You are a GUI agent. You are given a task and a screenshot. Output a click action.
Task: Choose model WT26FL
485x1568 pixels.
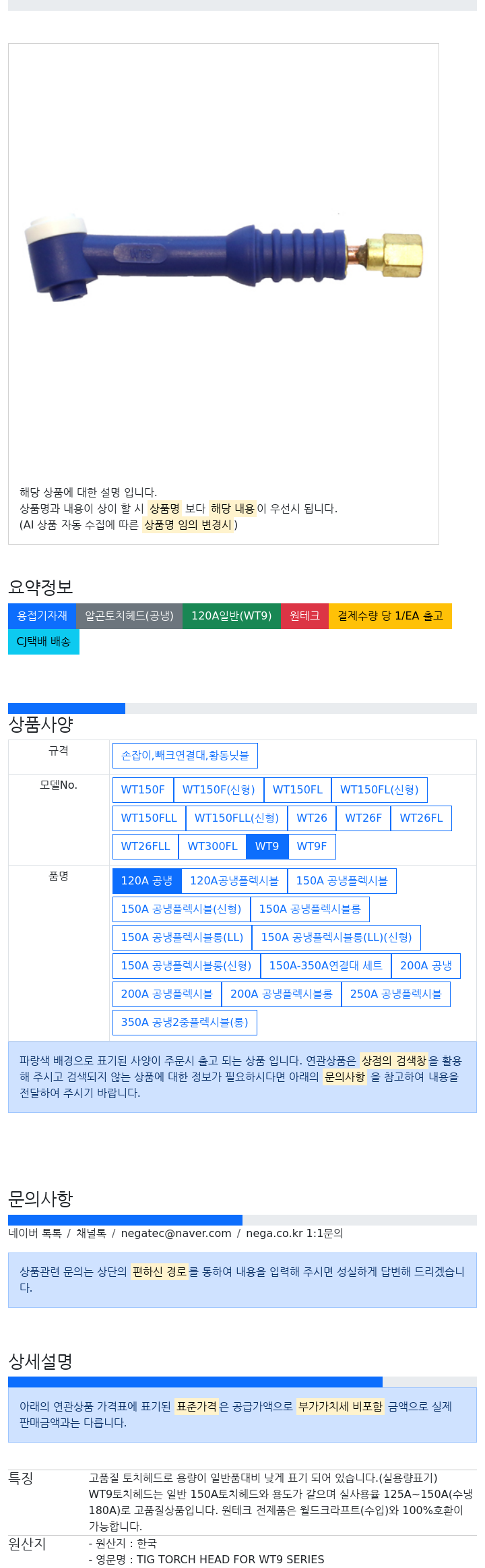pyautogui.click(x=421, y=818)
